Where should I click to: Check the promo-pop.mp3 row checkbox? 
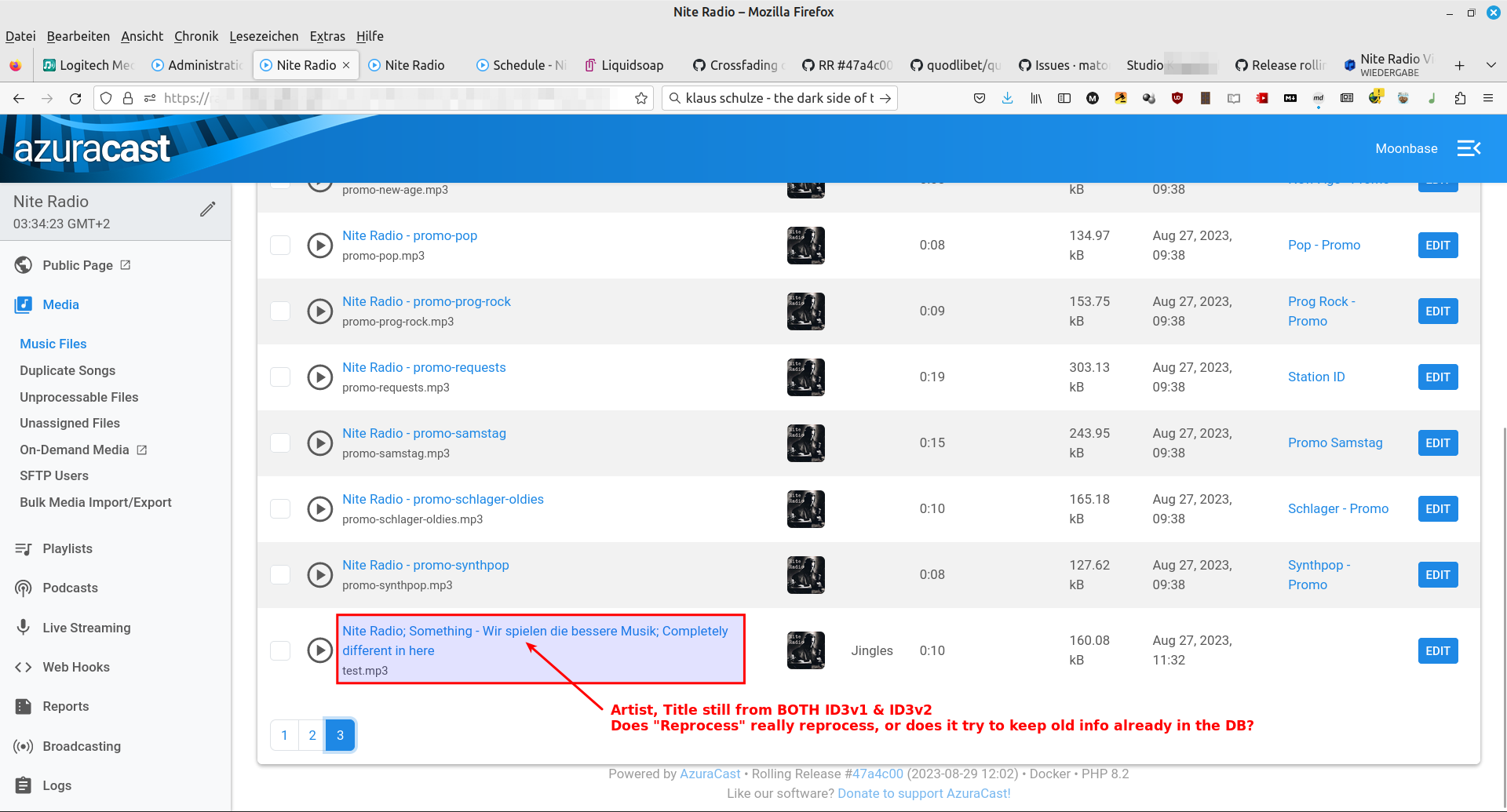[279, 245]
